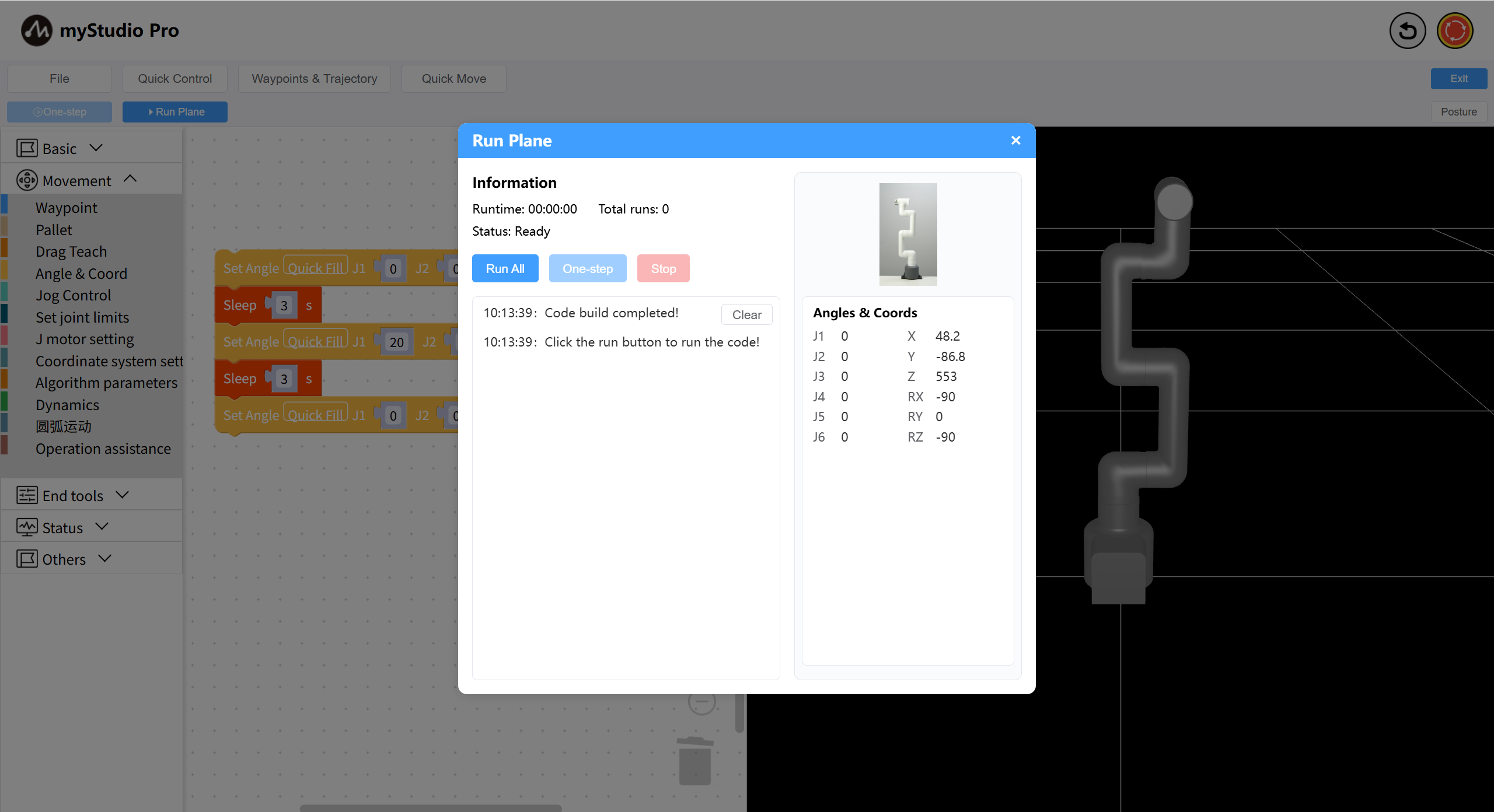This screenshot has height=812, width=1494.
Task: Click the End tools category icon
Action: tap(27, 495)
